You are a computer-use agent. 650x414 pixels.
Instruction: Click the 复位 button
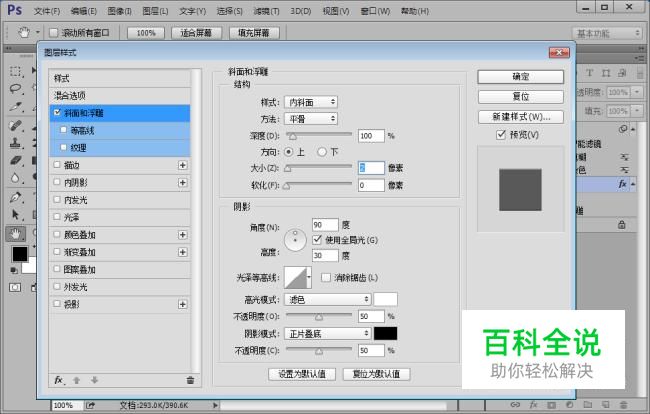pos(521,97)
